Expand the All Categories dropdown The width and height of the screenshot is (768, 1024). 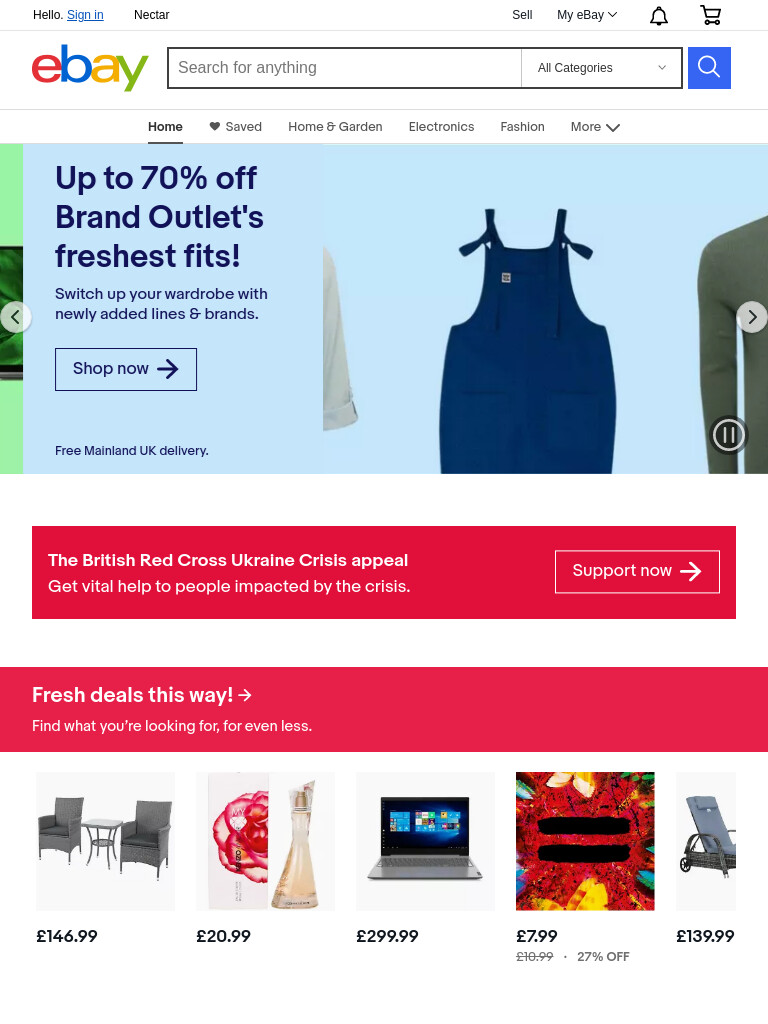tap(601, 68)
